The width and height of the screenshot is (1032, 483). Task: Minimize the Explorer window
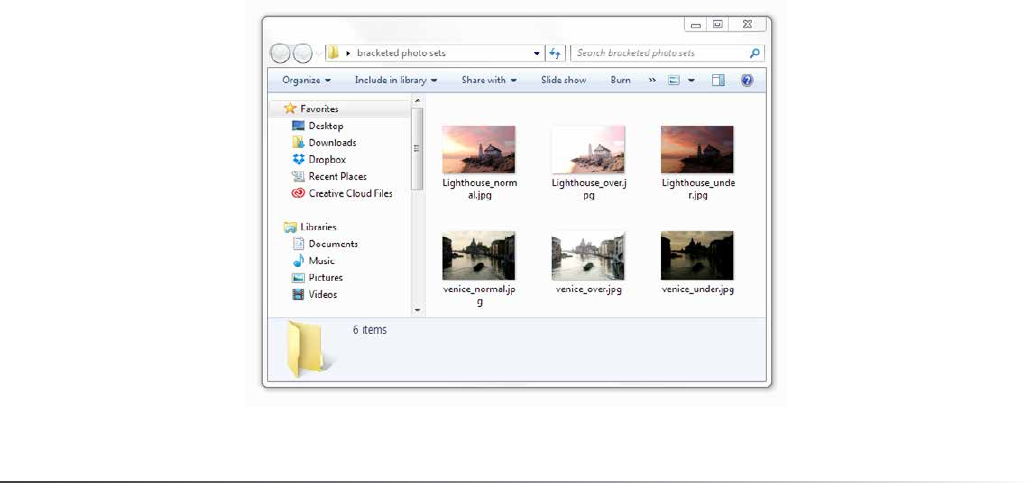[x=696, y=25]
